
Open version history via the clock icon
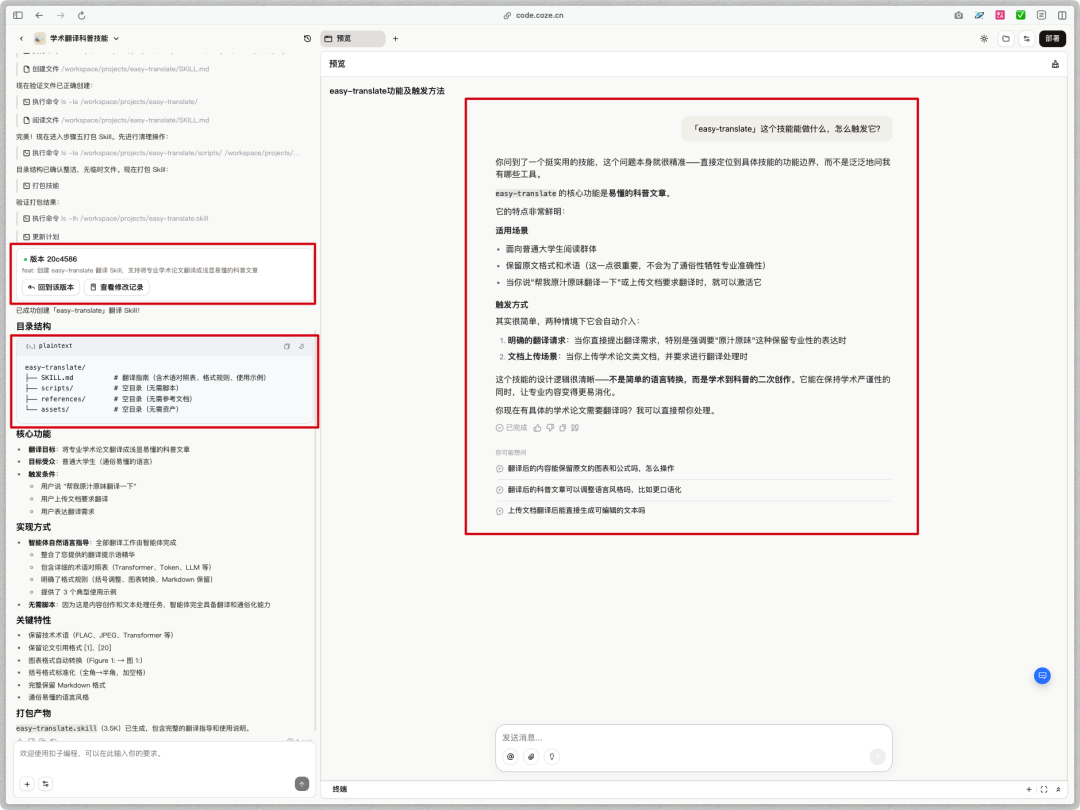pyautogui.click(x=306, y=37)
